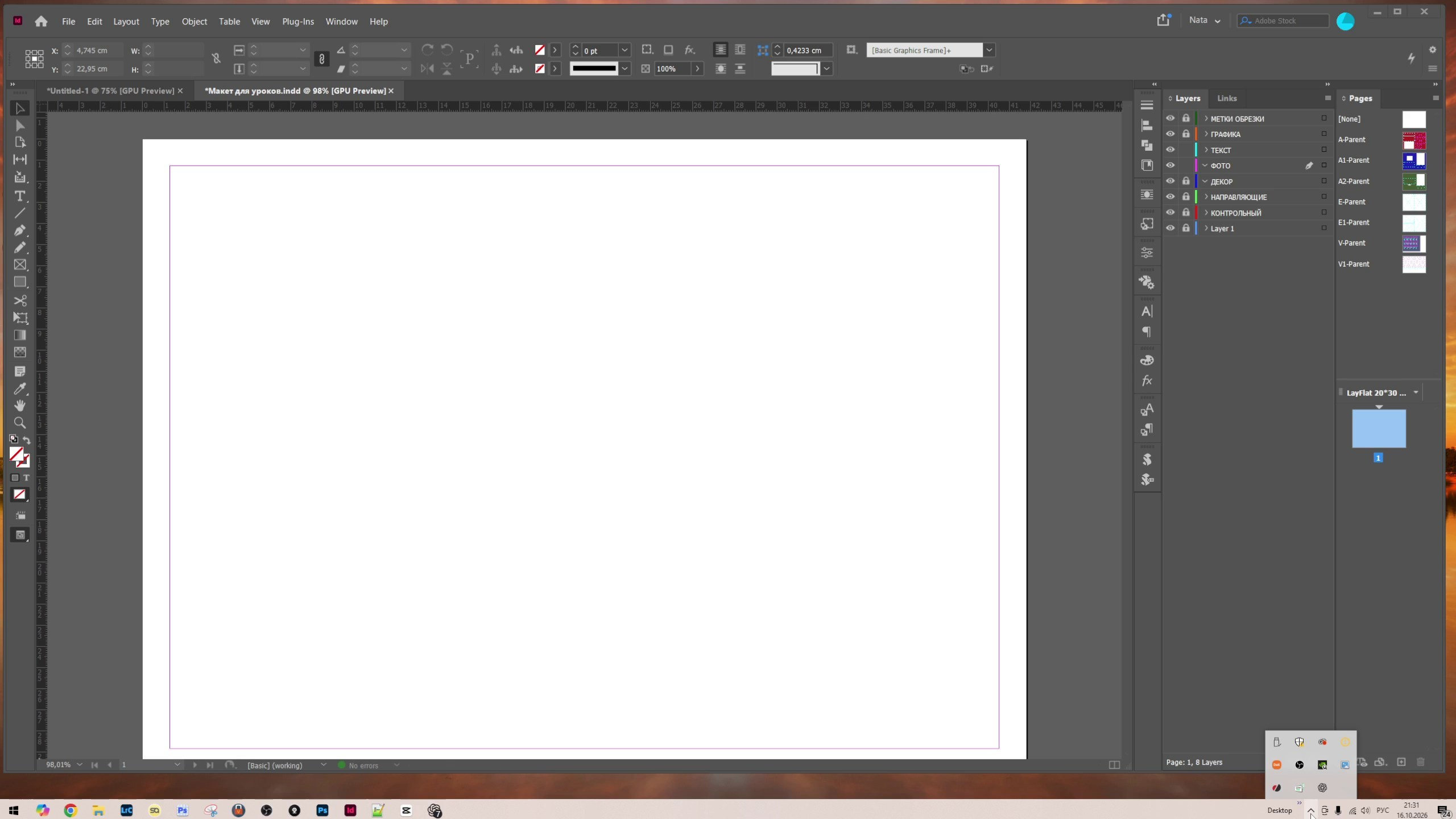Click the Desktop toolbar label in taskbar
Image resolution: width=1456 pixels, height=819 pixels.
click(1280, 810)
